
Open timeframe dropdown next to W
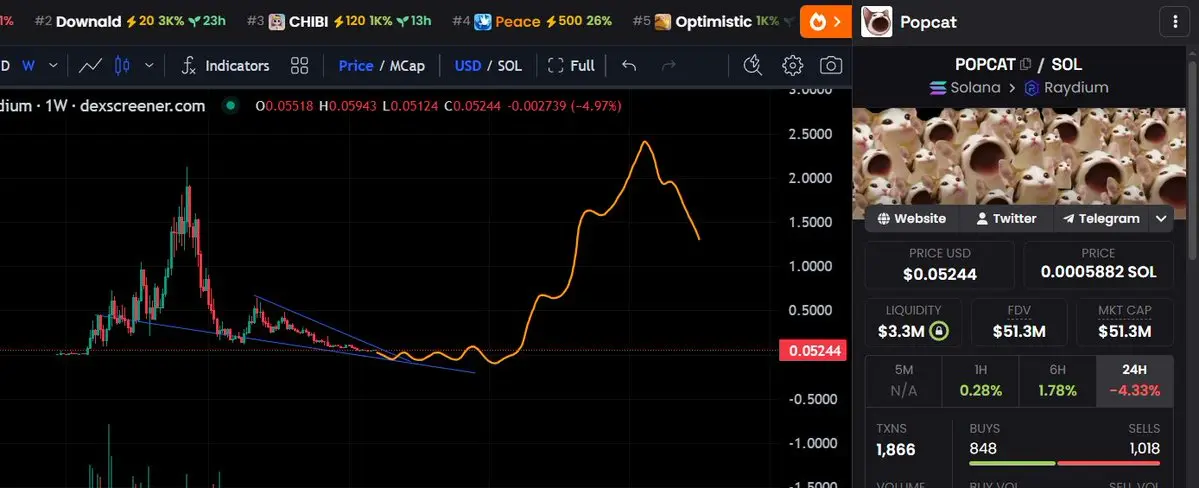point(53,66)
